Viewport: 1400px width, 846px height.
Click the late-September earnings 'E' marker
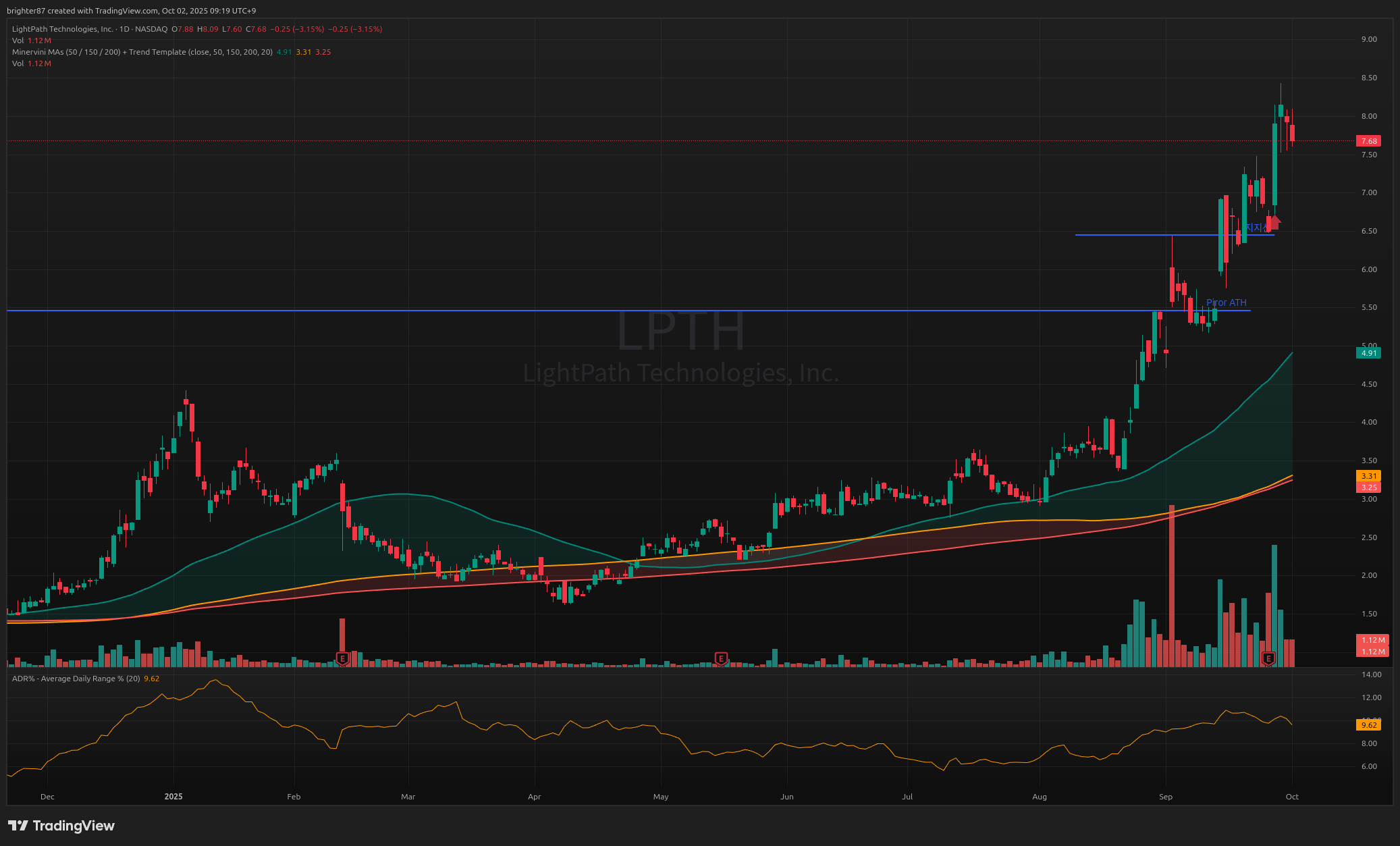(1268, 658)
